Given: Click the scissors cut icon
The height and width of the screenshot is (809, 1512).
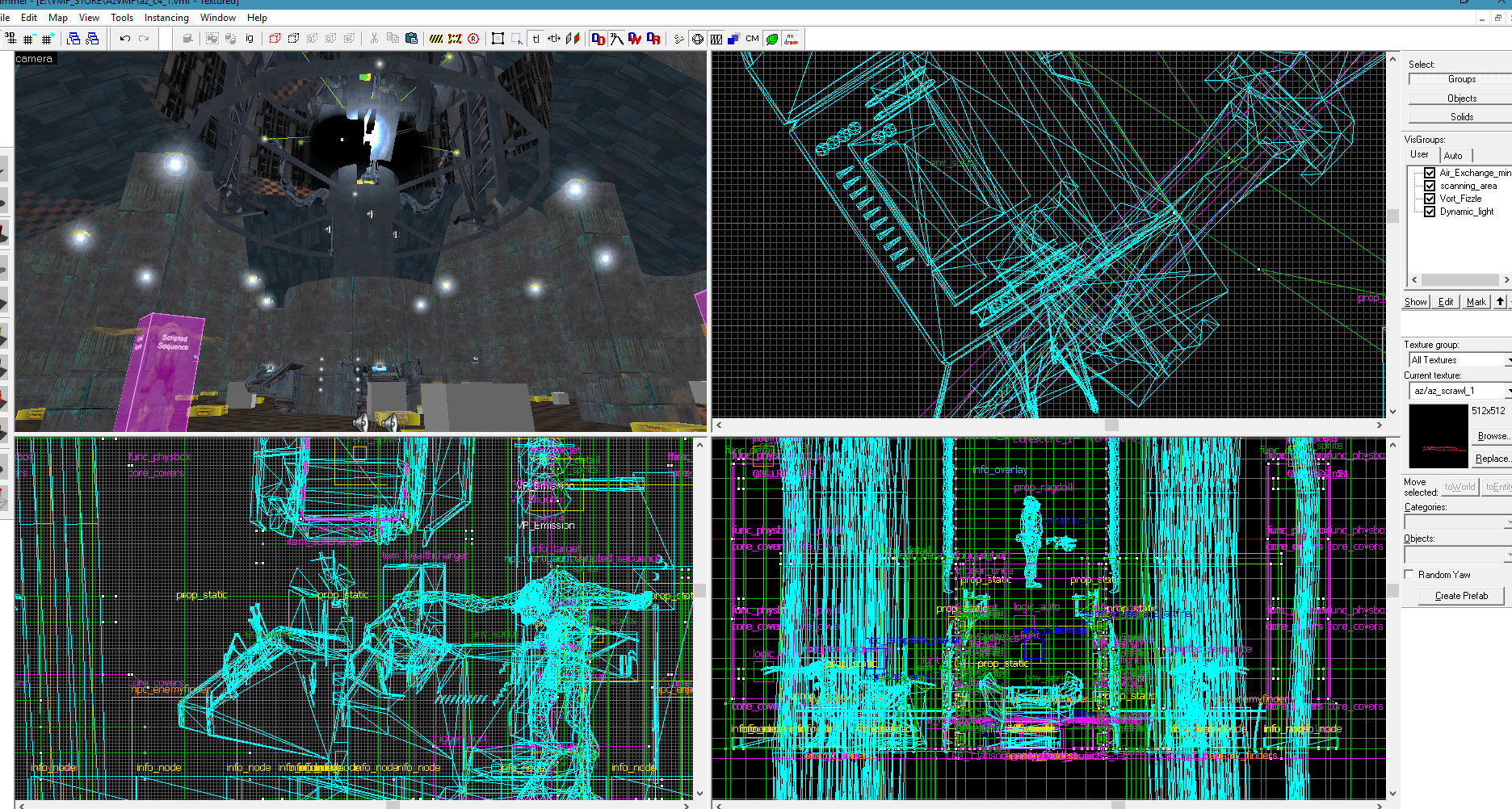Looking at the screenshot, I should (374, 38).
